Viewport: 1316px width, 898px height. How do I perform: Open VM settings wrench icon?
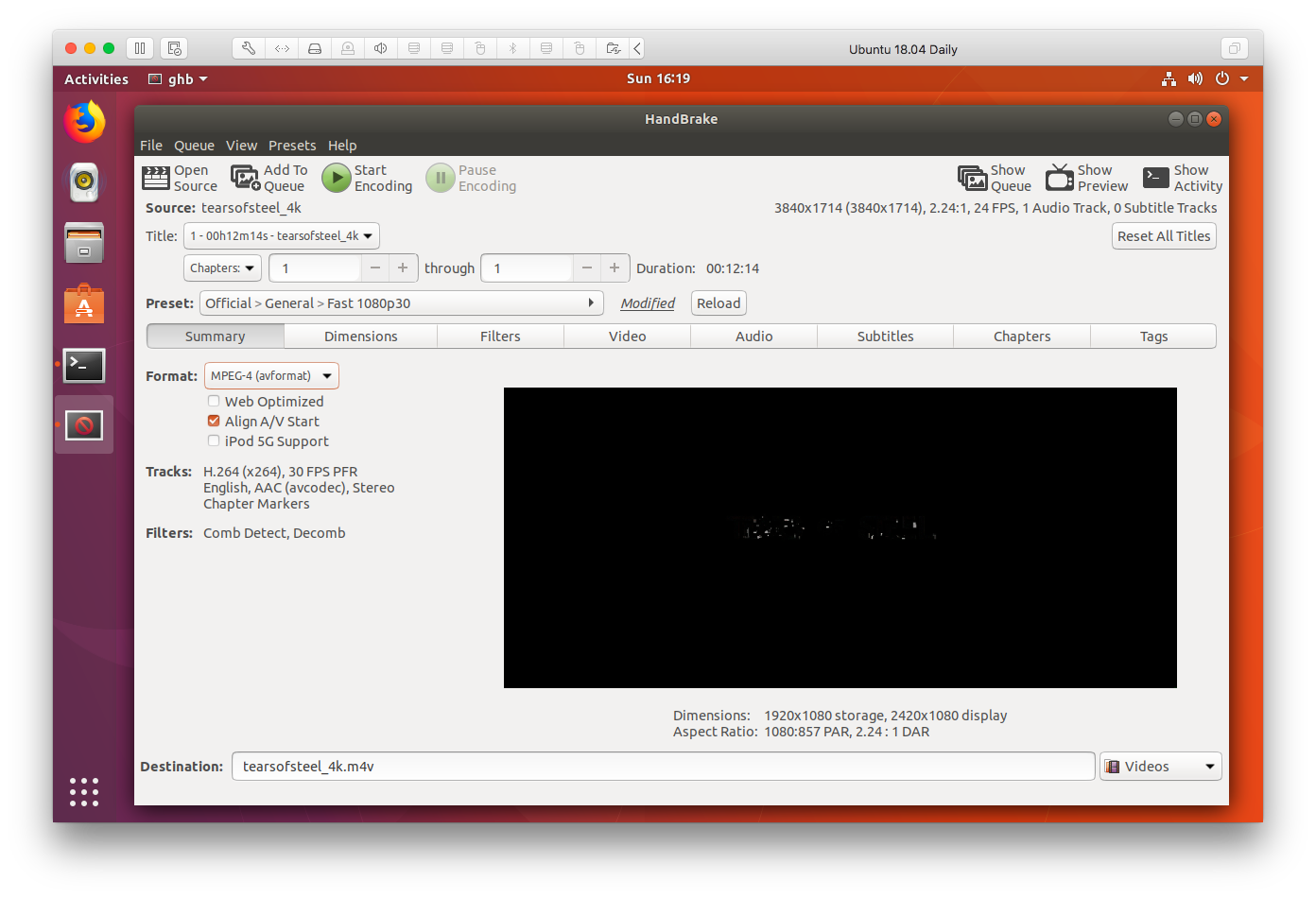(249, 48)
